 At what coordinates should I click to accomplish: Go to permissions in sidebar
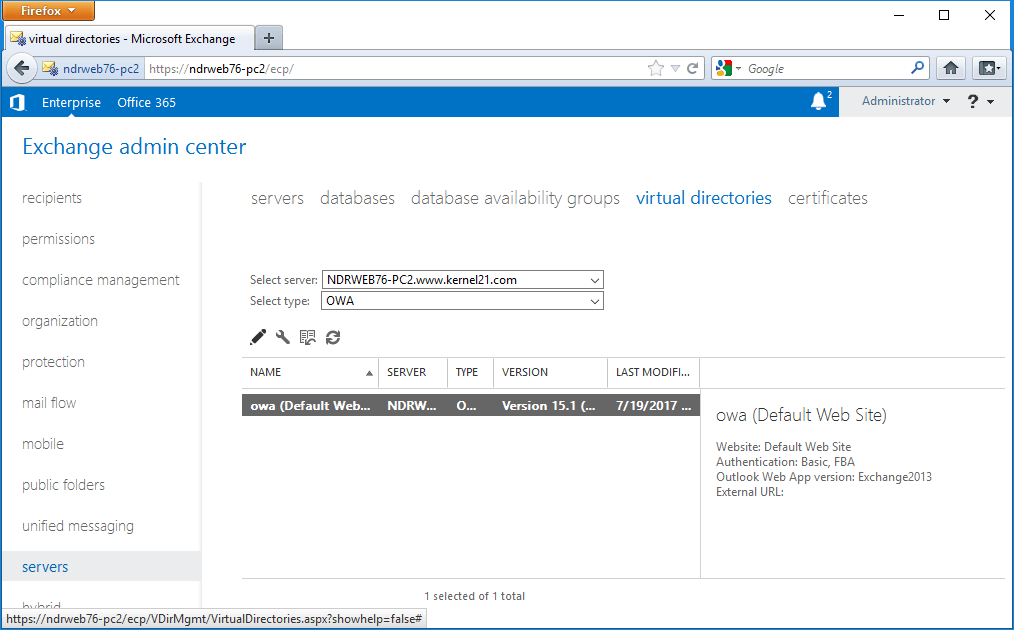pos(58,239)
